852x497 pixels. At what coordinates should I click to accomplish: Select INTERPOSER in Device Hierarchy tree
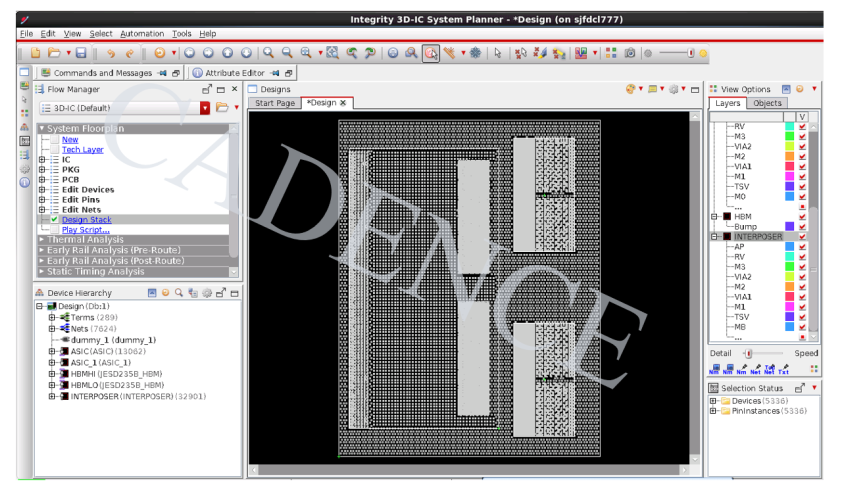click(94, 396)
